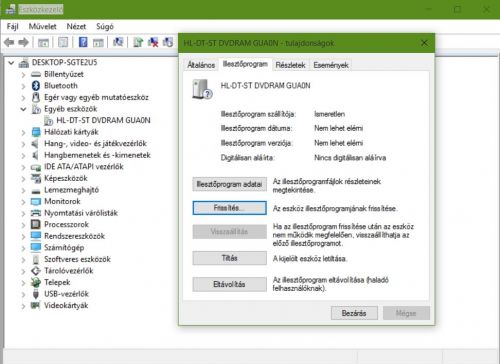Image resolution: width=500 pixels, height=364 pixels.
Task: Click the imaging icon beside Képeszközök
Action: pos(36,178)
